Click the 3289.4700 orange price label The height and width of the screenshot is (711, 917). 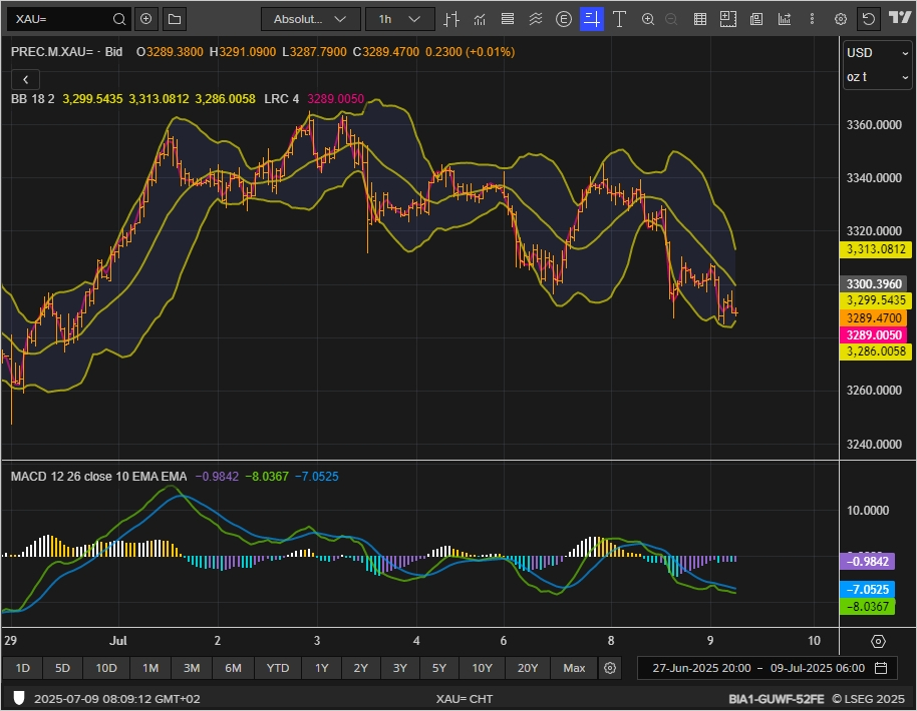coord(874,318)
